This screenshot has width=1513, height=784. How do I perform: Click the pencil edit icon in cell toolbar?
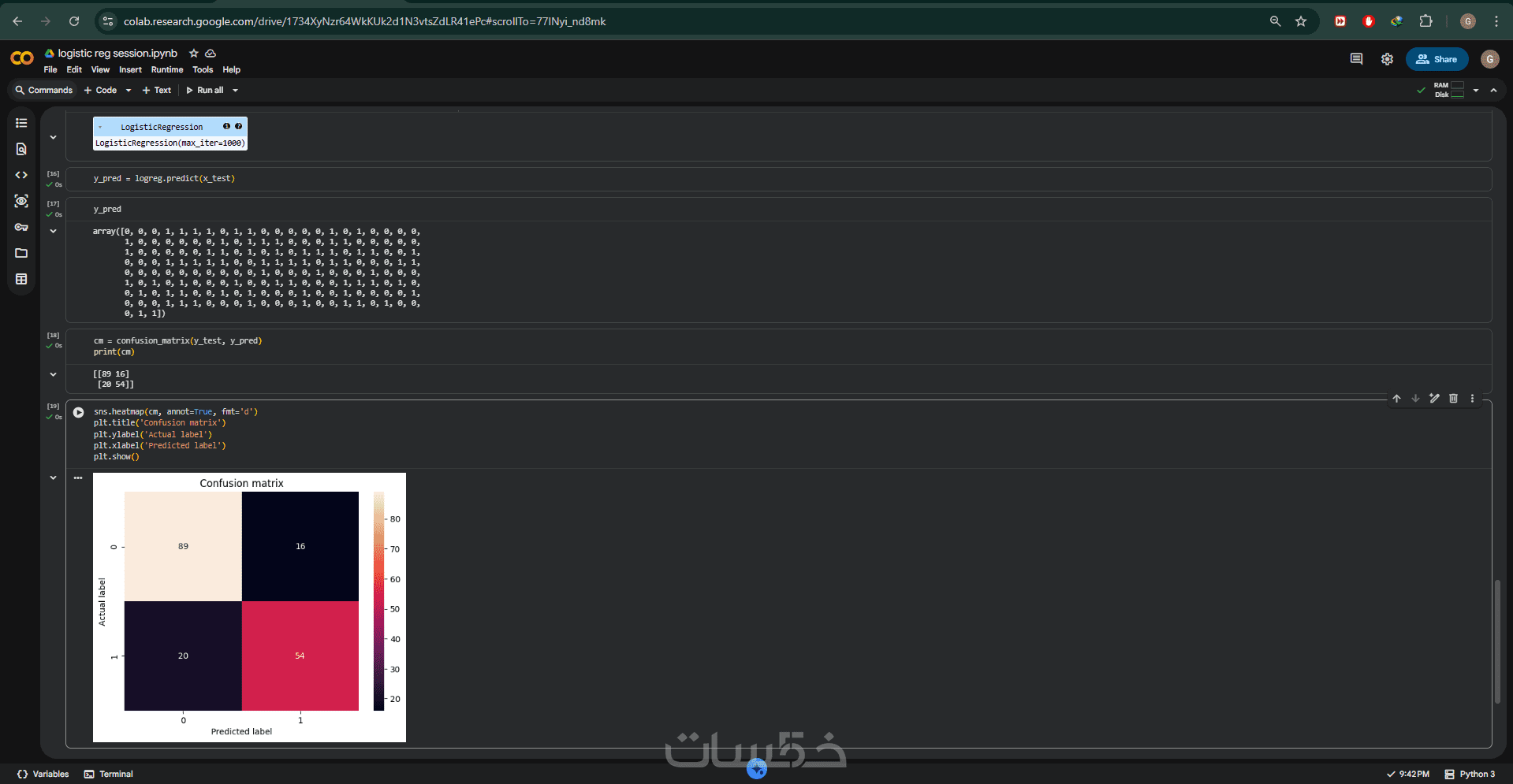1434,399
